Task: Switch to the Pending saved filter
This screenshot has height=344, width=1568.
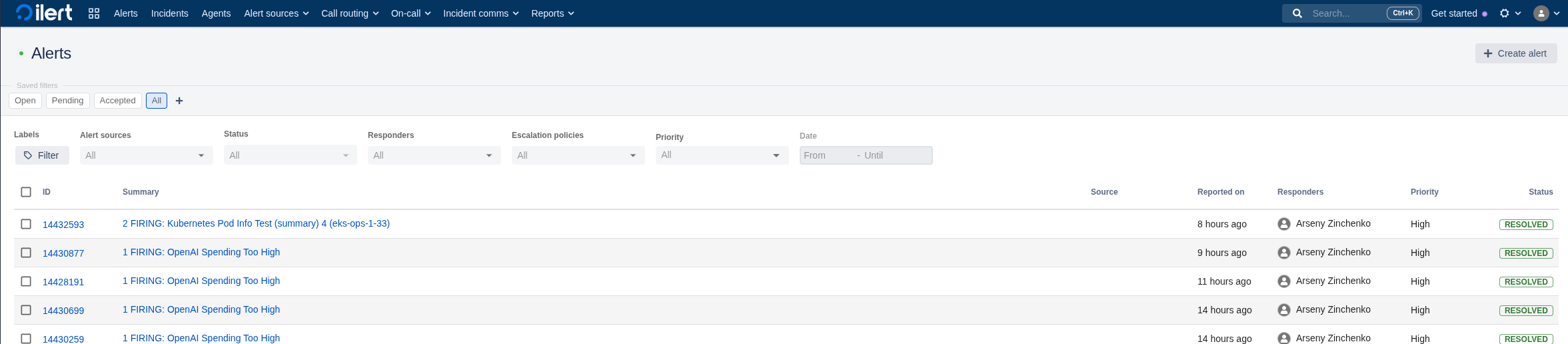Action: click(x=67, y=101)
